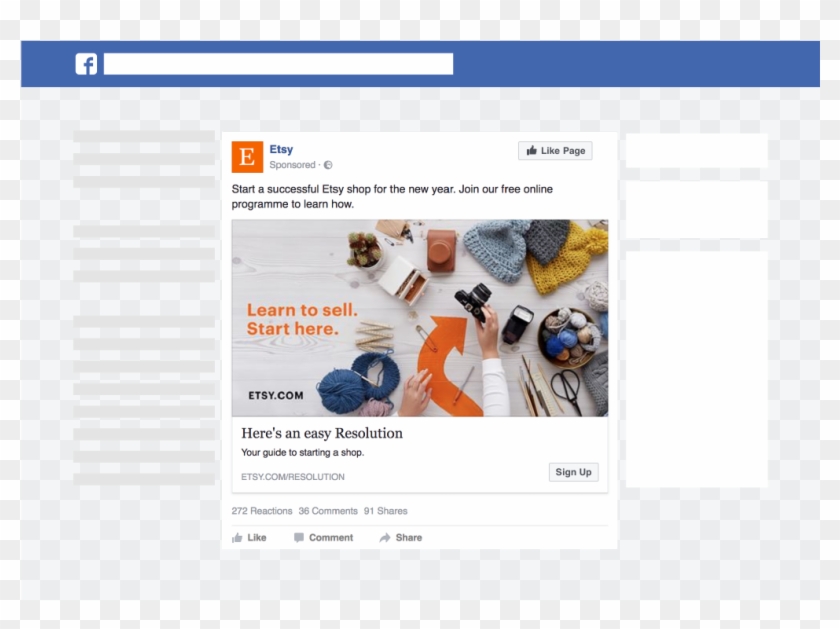Tap the thumbs-up Like icon below post
Image resolution: width=840 pixels, height=629 pixels.
(x=237, y=537)
